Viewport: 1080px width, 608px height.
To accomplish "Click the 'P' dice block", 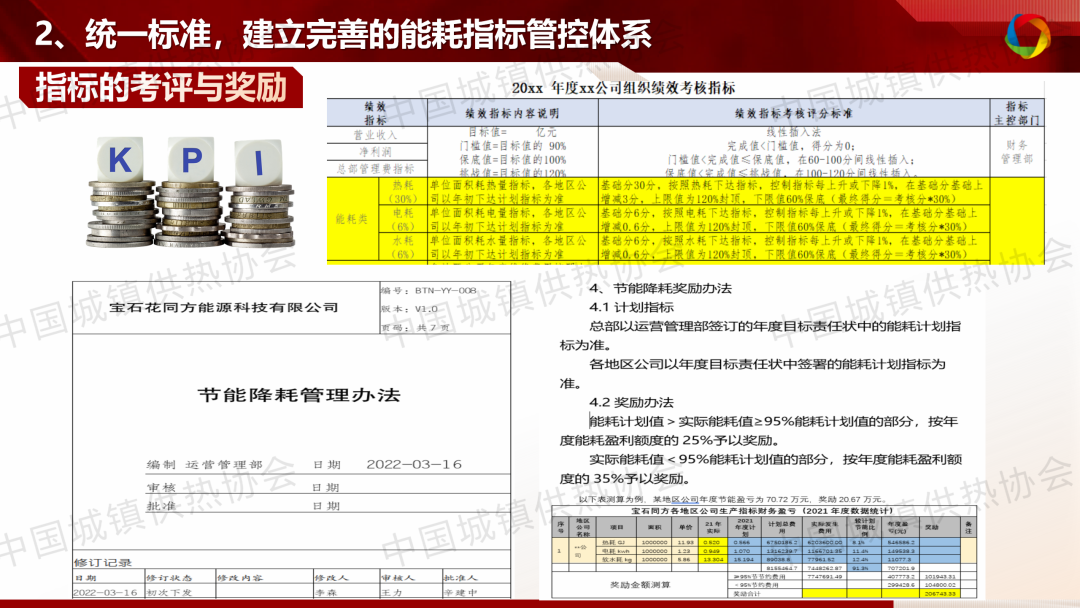I will (x=191, y=158).
